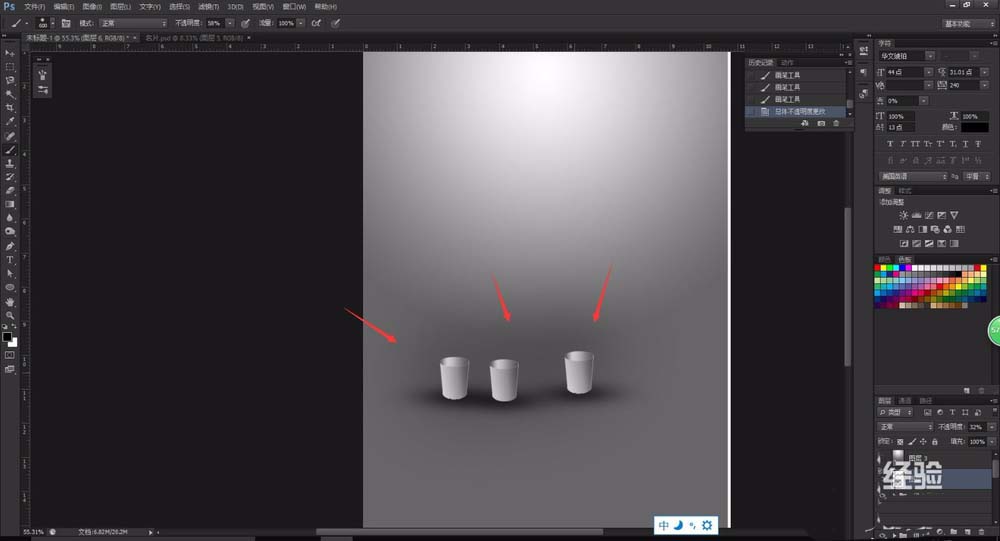This screenshot has width=1000, height=541.
Task: Select the Crop tool in the left toolbar
Action: pyautogui.click(x=10, y=107)
